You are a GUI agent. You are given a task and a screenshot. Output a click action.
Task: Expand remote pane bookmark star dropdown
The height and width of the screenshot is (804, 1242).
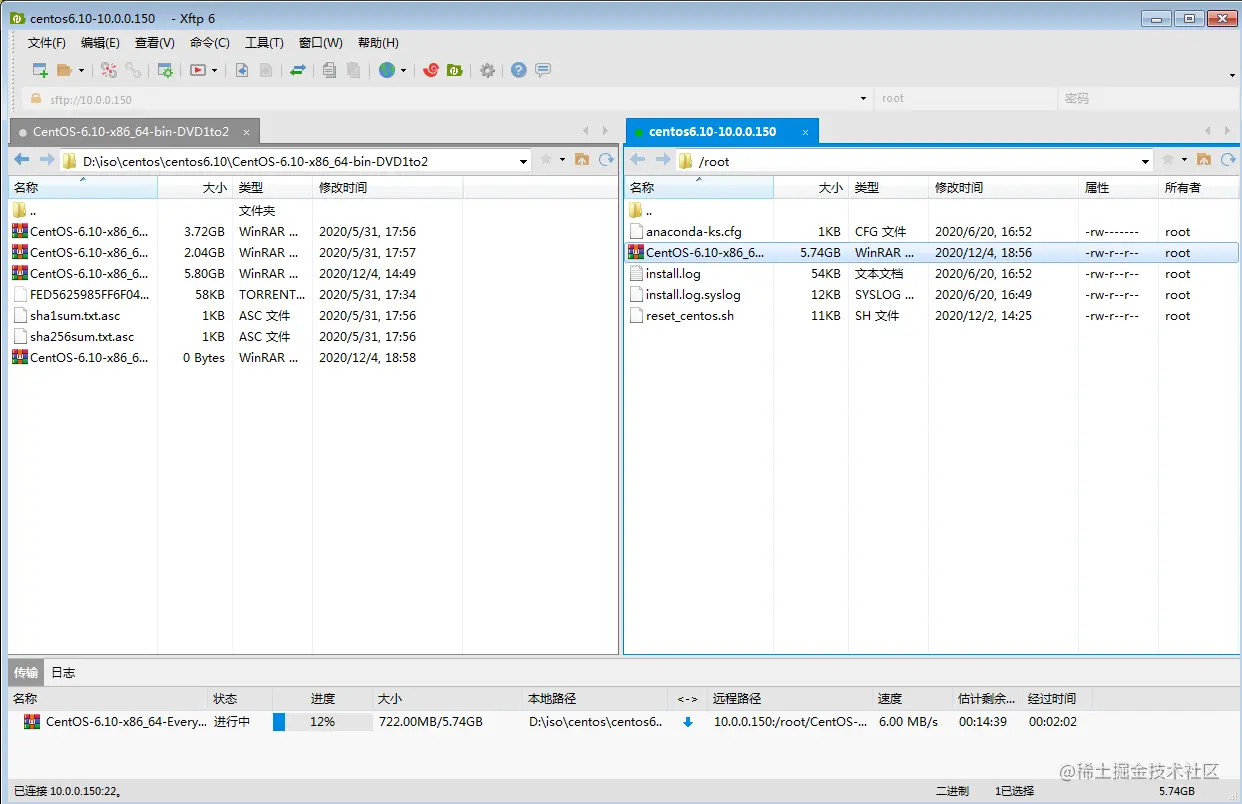click(x=1184, y=160)
